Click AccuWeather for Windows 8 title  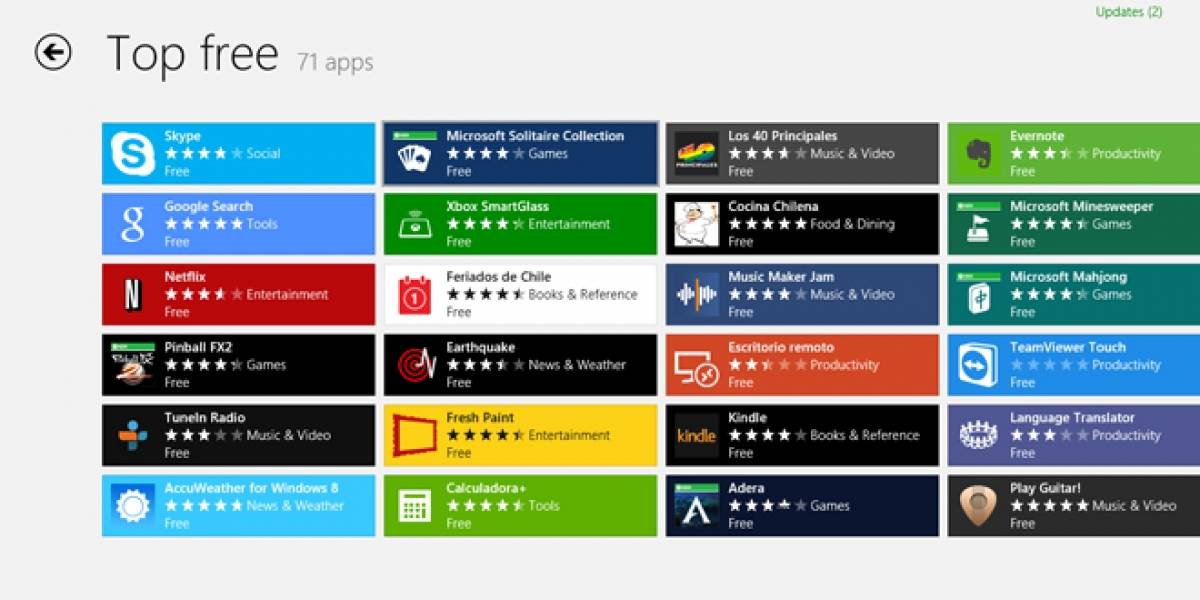pyautogui.click(x=251, y=488)
